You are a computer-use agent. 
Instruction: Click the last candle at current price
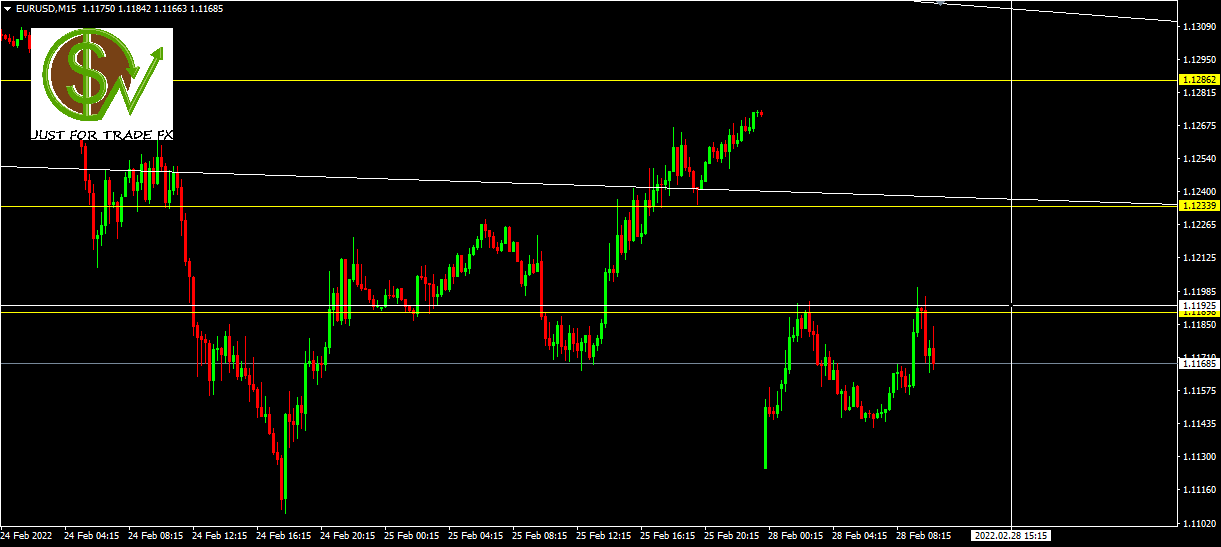(933, 356)
